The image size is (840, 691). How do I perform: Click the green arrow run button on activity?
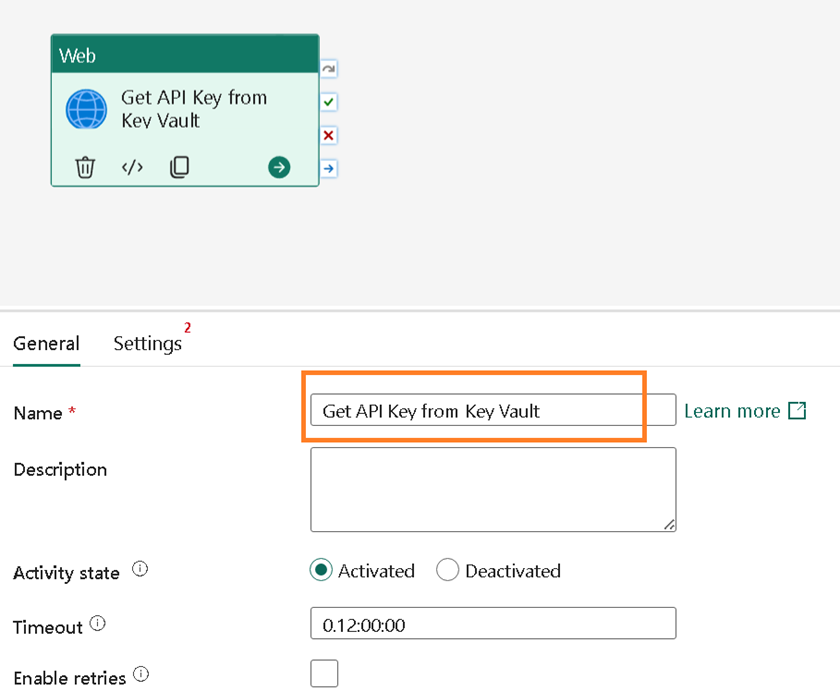tap(279, 167)
